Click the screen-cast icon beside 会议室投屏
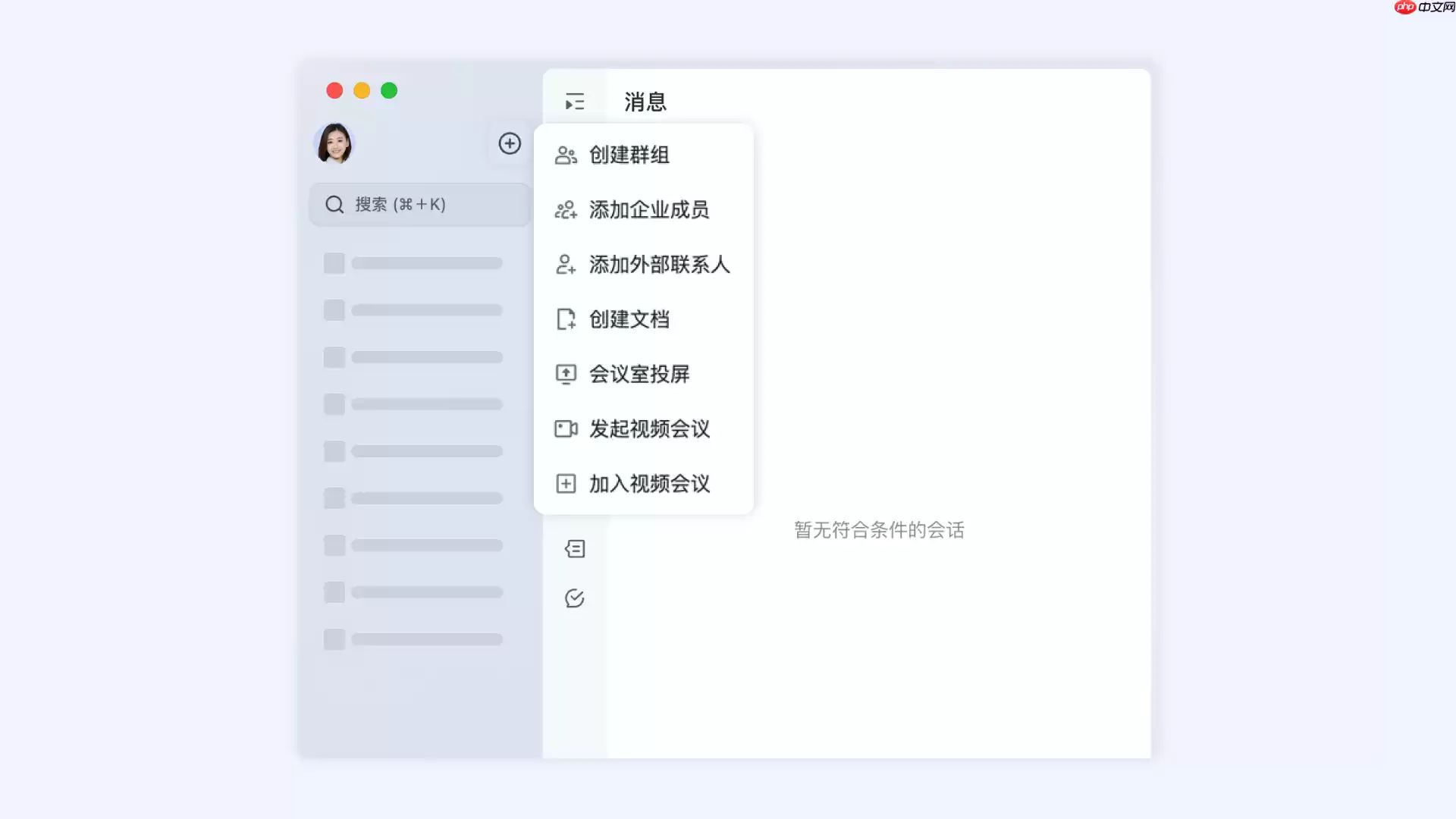The height and width of the screenshot is (819, 1456). (x=566, y=374)
